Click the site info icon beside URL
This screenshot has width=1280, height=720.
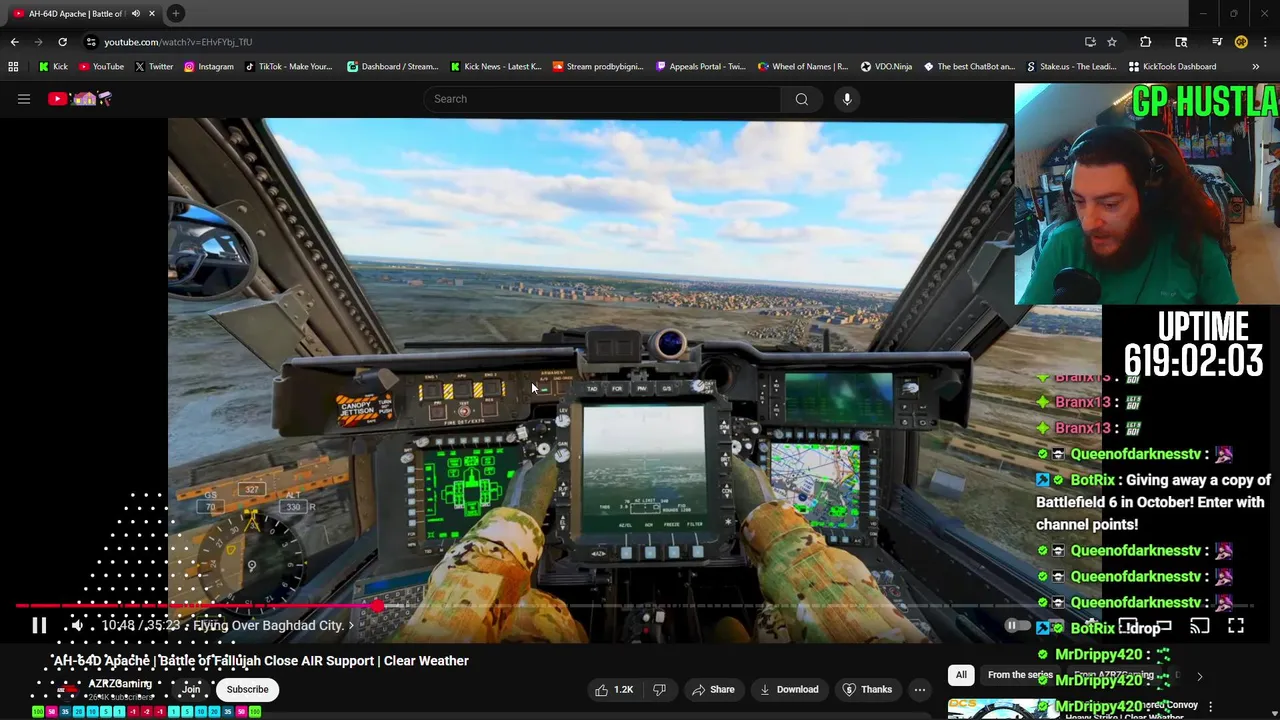(91, 42)
